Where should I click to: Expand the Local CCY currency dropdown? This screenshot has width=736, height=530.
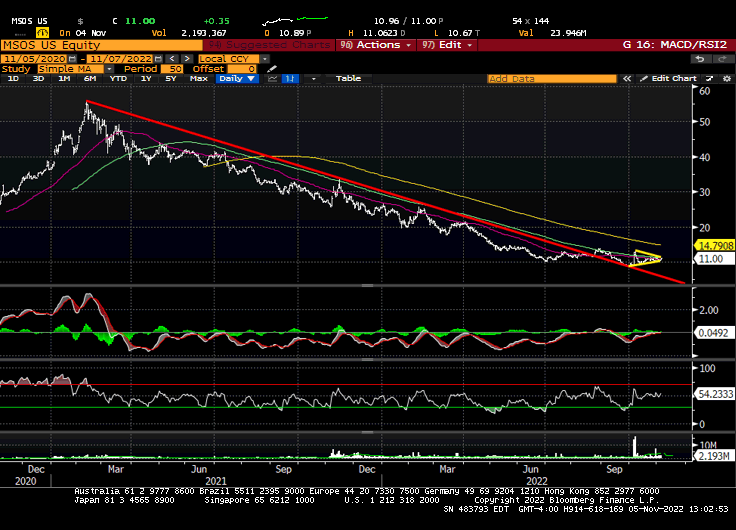click(265, 59)
